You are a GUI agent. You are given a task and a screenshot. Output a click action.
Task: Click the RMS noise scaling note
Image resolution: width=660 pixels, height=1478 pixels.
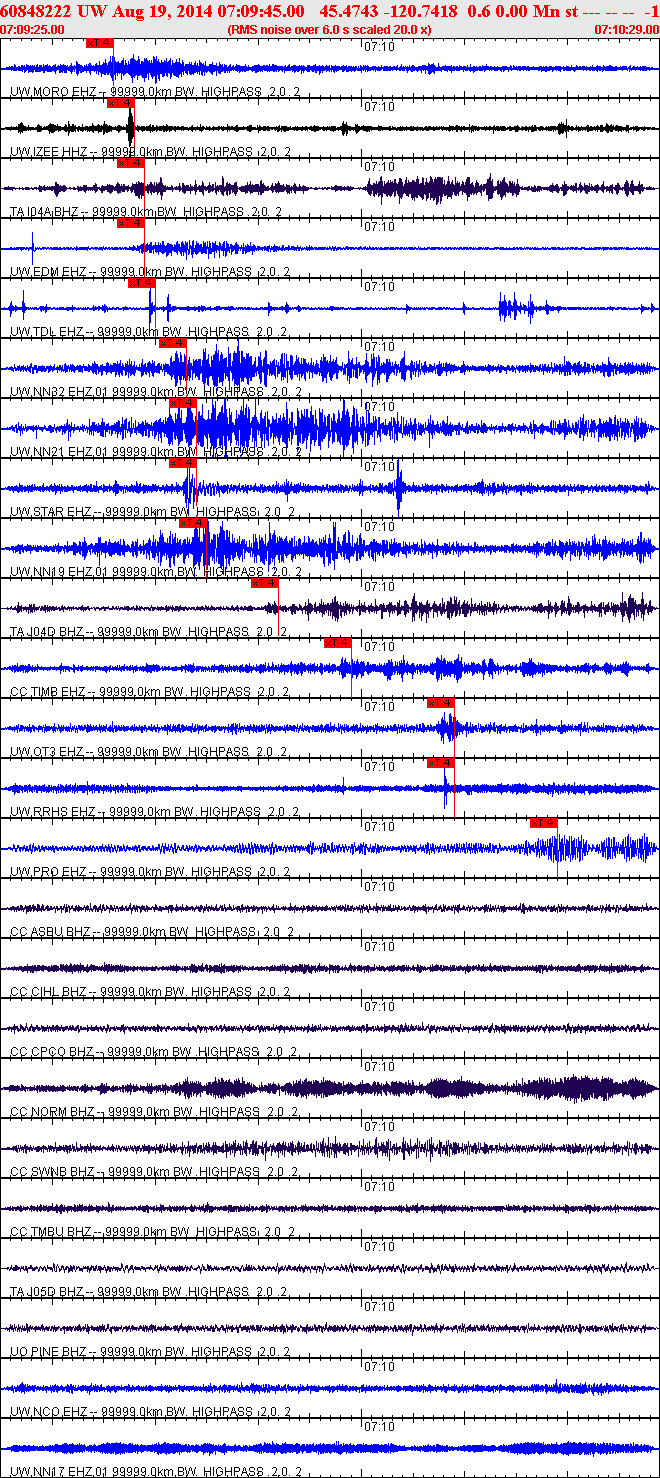[330, 29]
